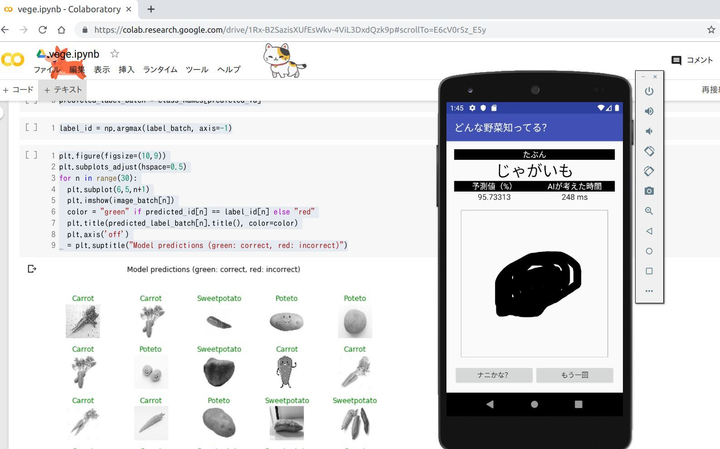720x449 pixels.
Task: Open the 挿入 menu
Action: [126, 69]
